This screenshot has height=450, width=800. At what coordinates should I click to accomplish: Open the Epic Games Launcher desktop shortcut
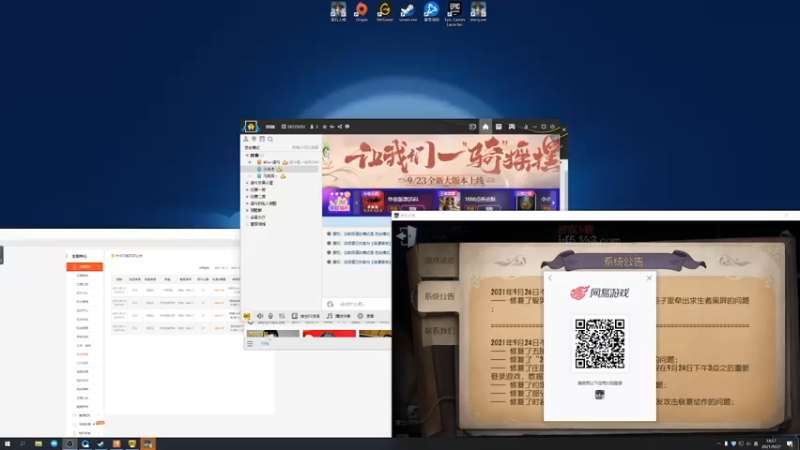455,13
